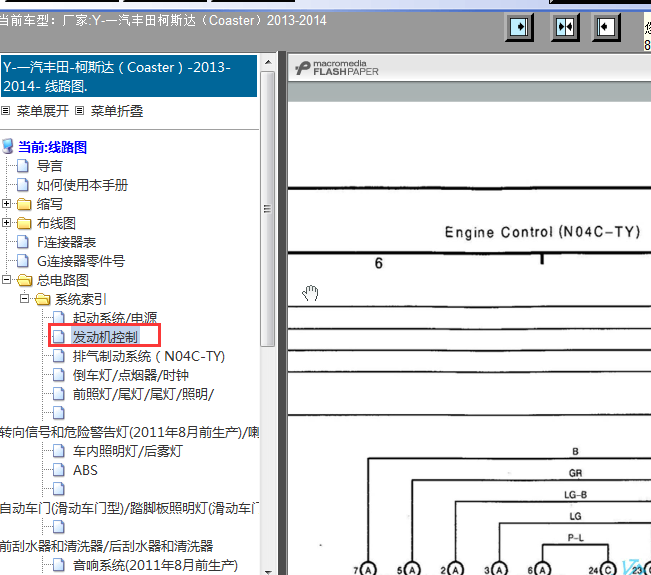Click the open folder icon beside 系统索引
Image resolution: width=651 pixels, height=575 pixels.
click(x=43, y=299)
